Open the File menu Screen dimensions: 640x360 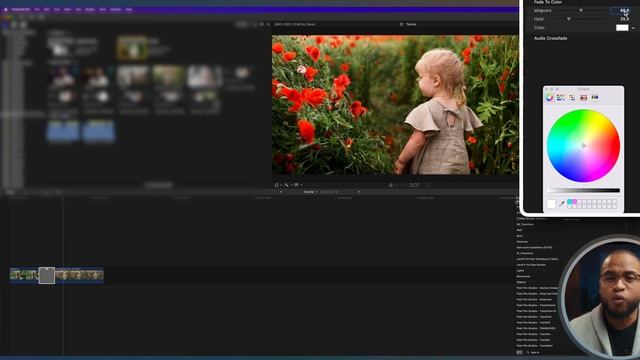(37, 9)
